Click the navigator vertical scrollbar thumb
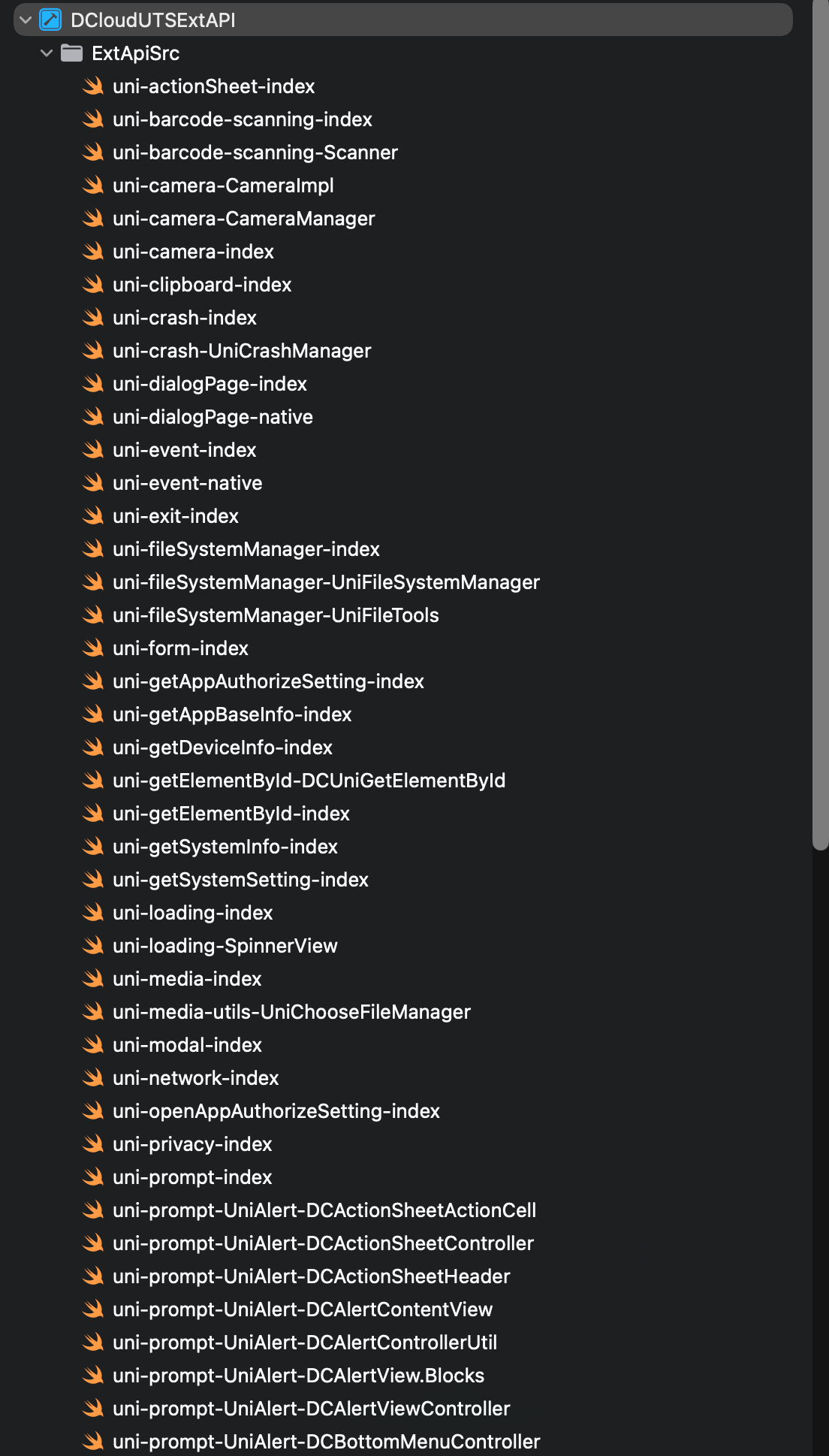829x1456 pixels. [820, 425]
